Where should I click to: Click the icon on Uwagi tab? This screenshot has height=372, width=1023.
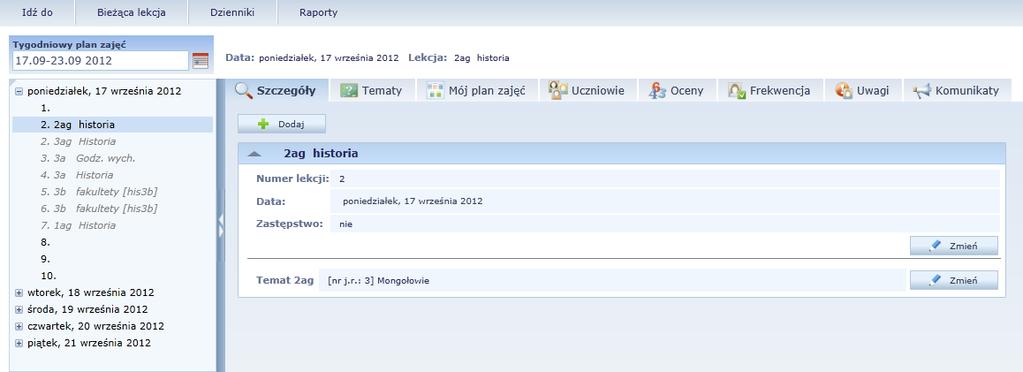(844, 91)
